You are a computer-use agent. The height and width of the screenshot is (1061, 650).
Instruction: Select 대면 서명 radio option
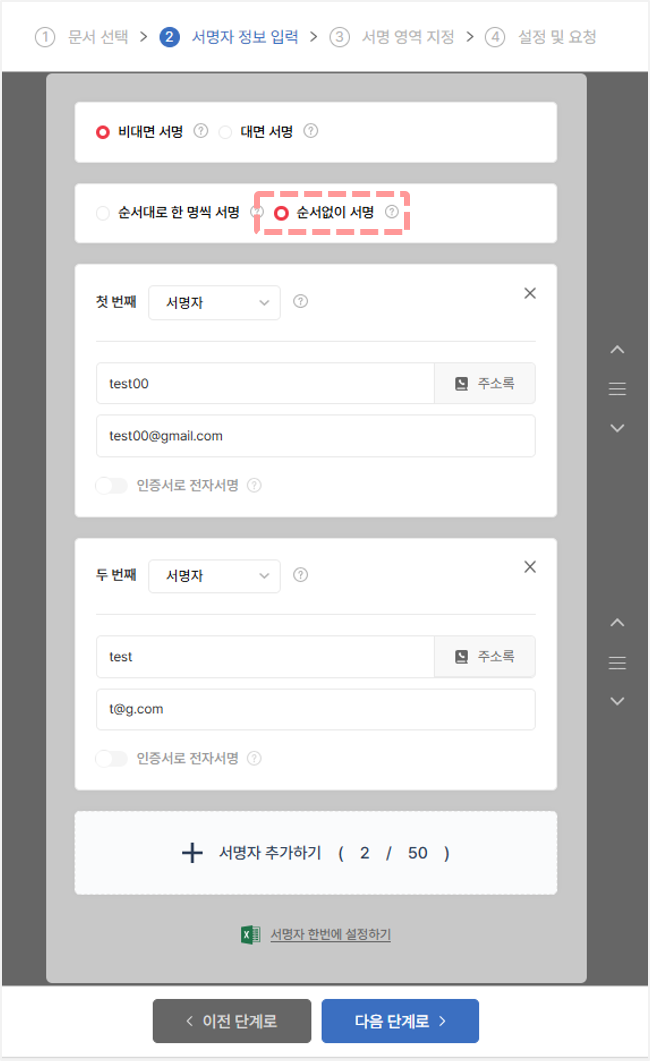click(x=225, y=132)
